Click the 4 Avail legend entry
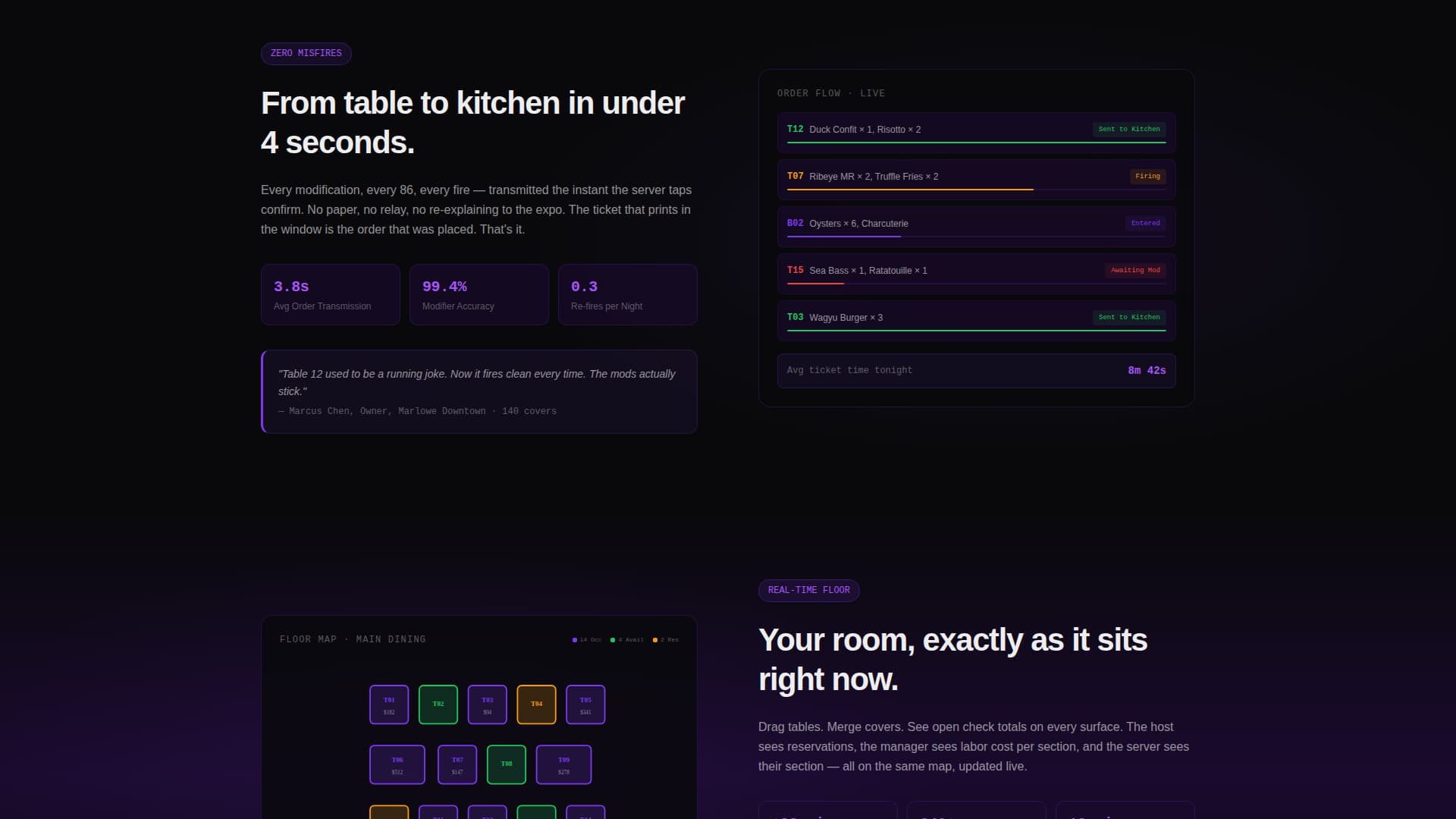The height and width of the screenshot is (819, 1456). pos(627,640)
